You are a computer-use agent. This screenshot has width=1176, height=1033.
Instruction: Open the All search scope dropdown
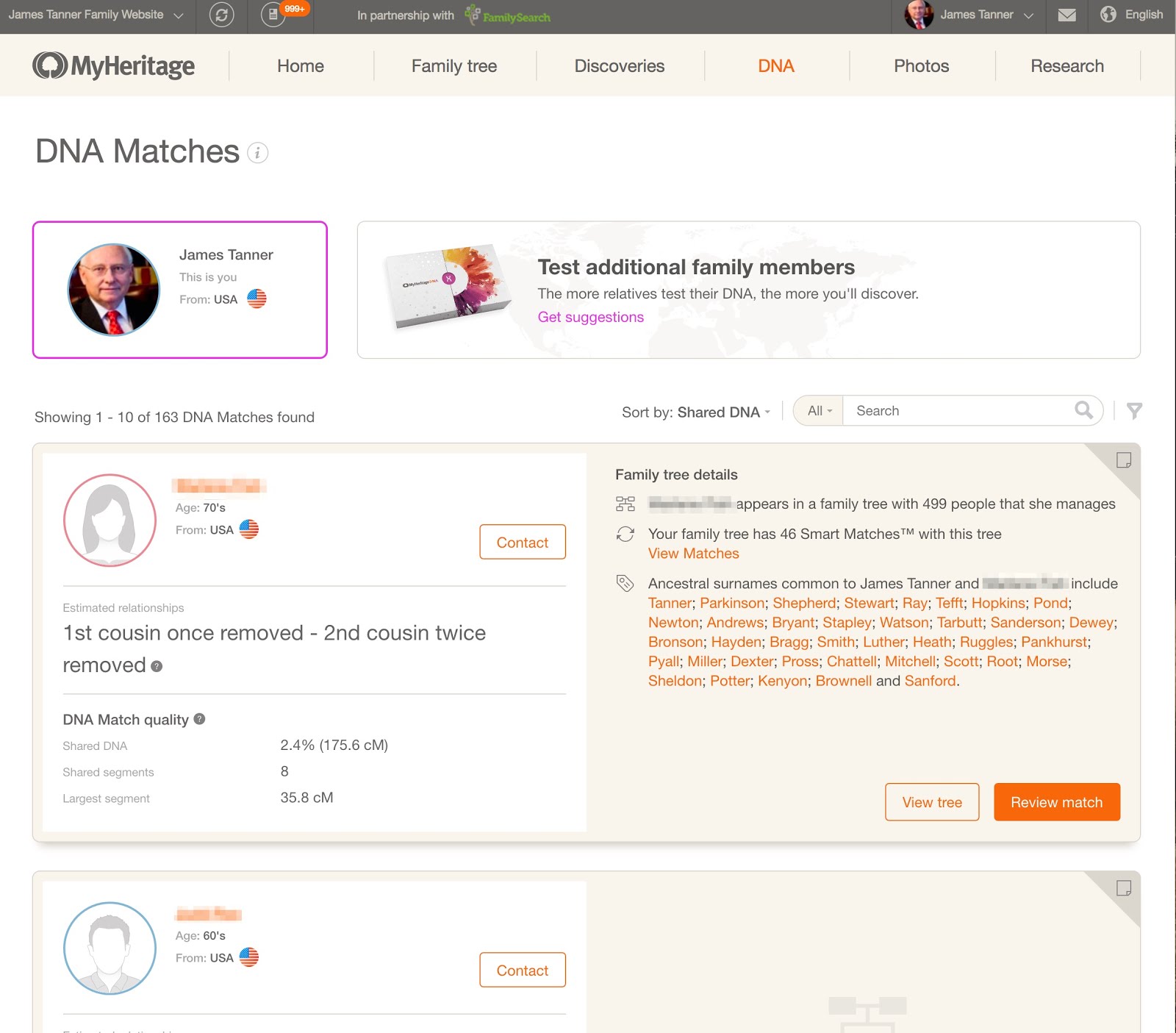820,411
